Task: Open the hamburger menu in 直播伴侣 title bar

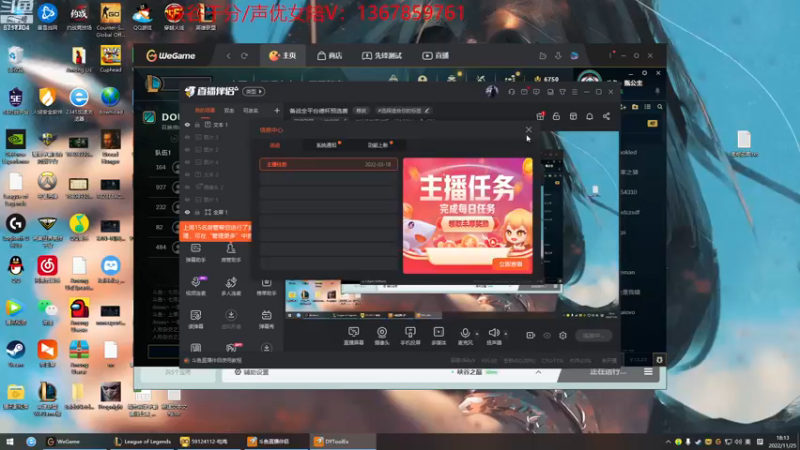Action: (574, 92)
